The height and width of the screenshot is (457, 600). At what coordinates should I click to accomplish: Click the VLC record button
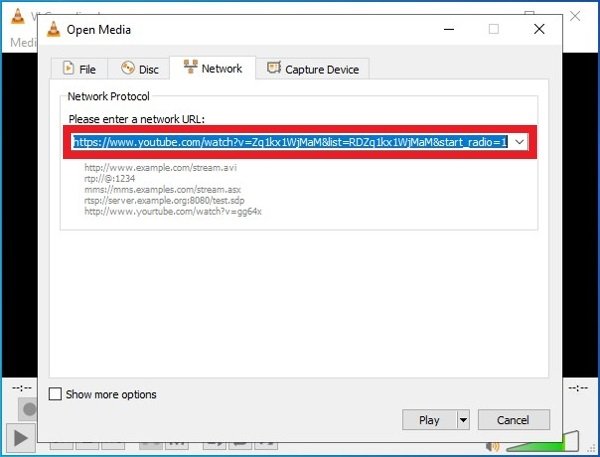[29, 409]
